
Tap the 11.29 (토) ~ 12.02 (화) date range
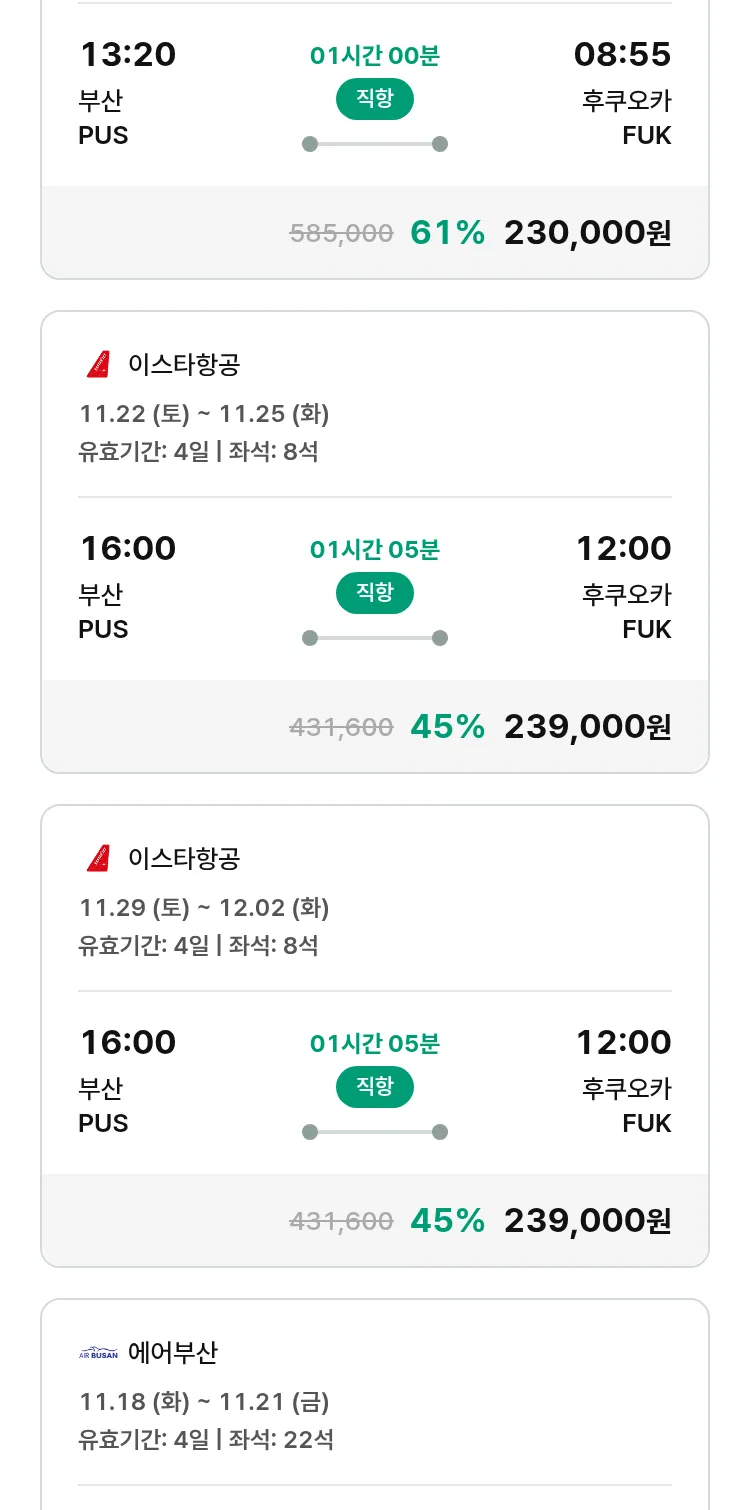point(204,908)
